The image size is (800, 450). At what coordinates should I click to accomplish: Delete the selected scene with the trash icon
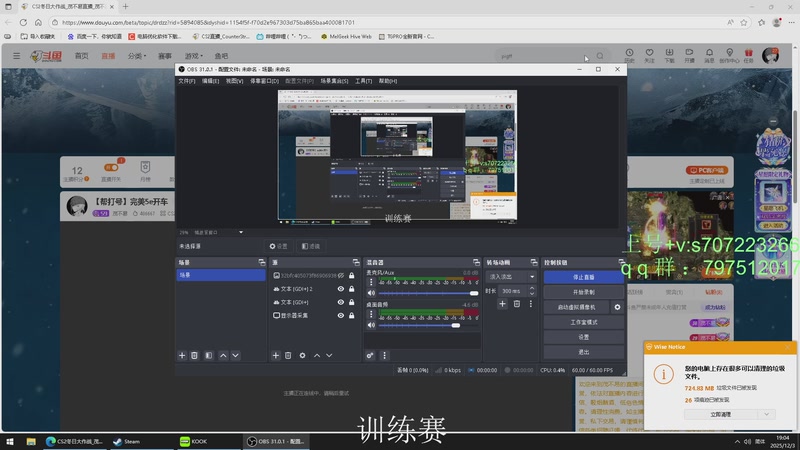tap(194, 356)
